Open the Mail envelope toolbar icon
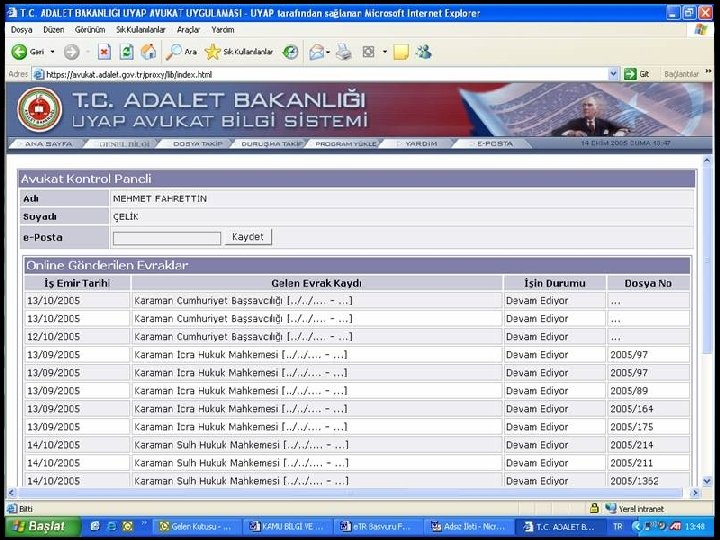Screen dimensions: 720x540 click(317, 52)
